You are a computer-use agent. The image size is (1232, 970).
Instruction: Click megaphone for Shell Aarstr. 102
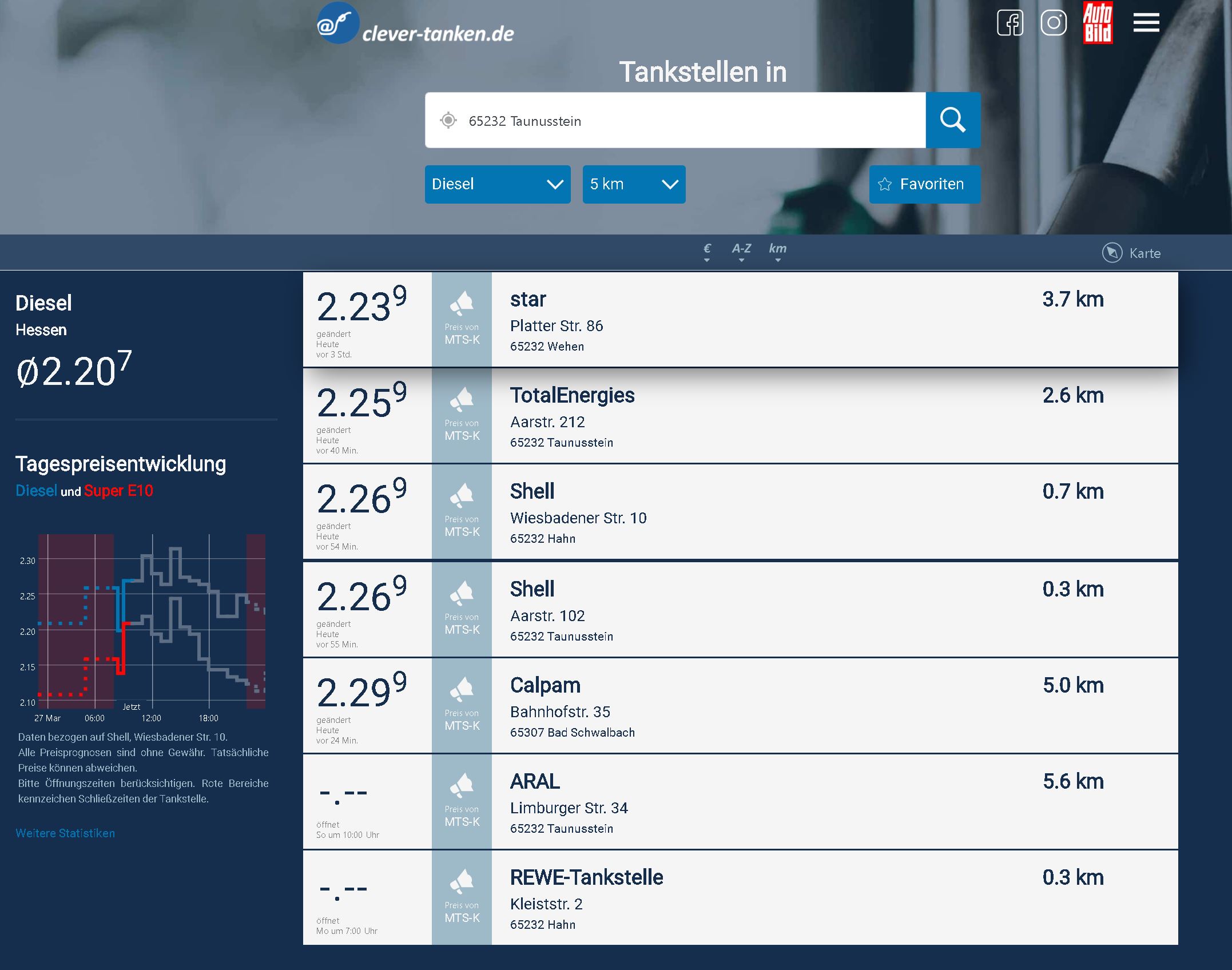point(462,593)
